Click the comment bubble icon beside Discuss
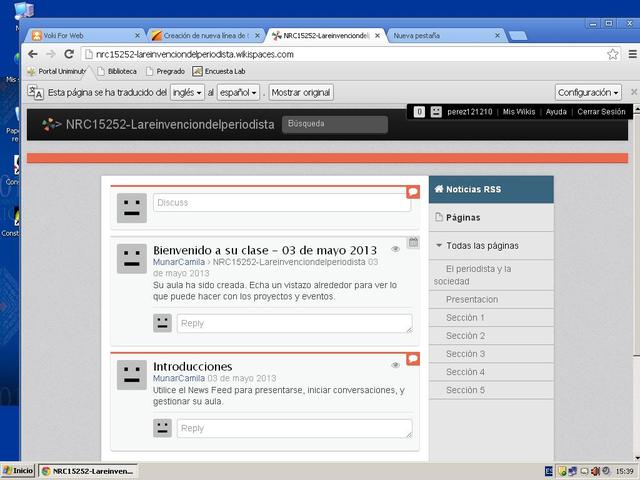This screenshot has height=480, width=640. (413, 192)
